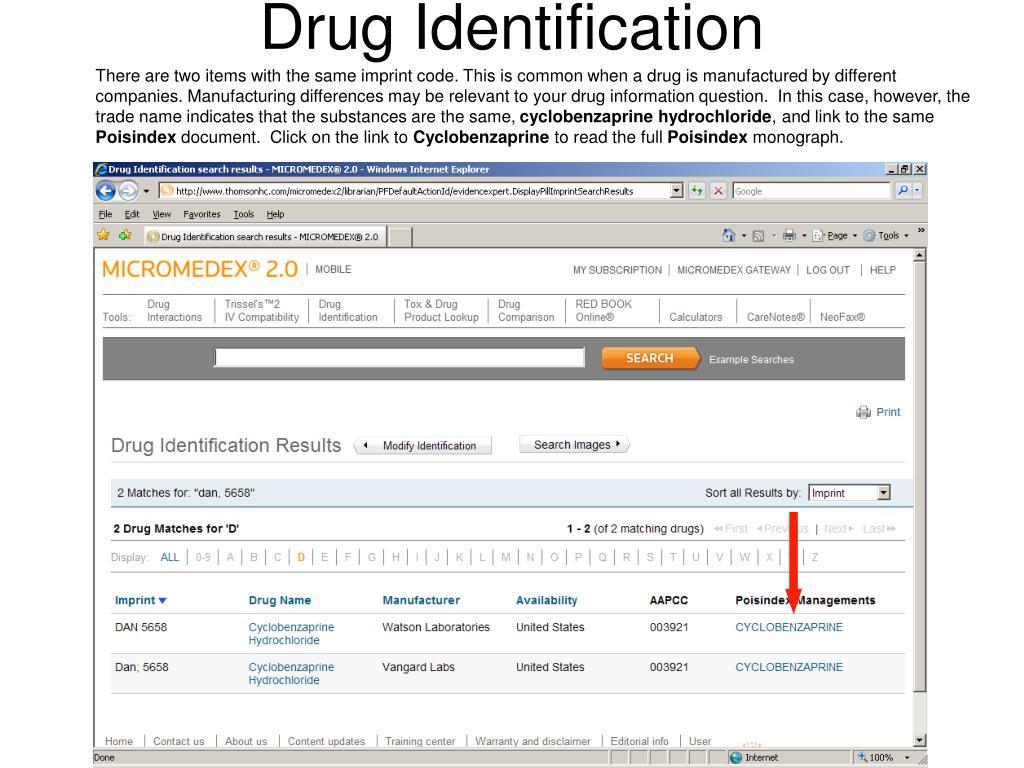Open the Favorites menu
The width and height of the screenshot is (1024, 768).
202,214
